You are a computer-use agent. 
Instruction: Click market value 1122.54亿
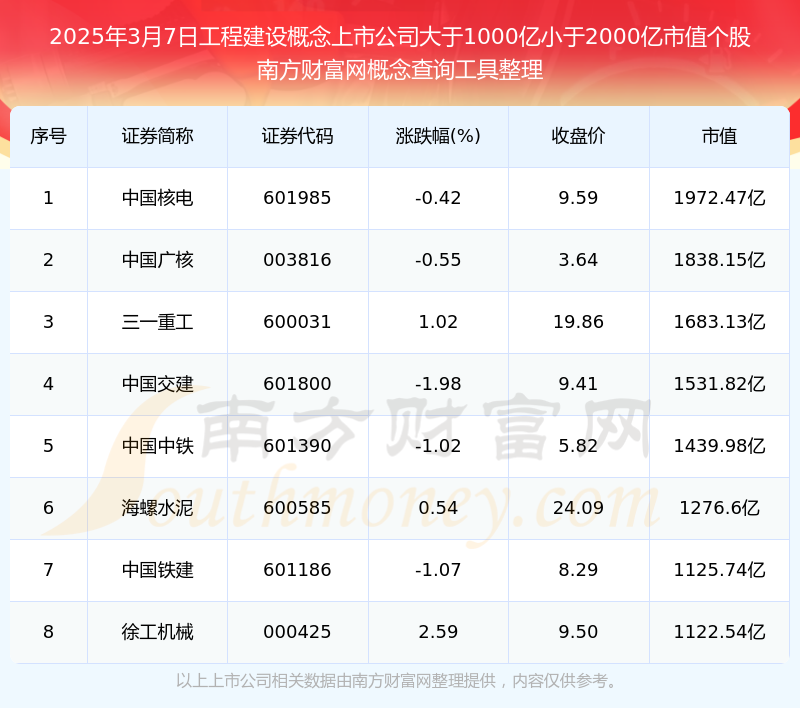coord(719,632)
